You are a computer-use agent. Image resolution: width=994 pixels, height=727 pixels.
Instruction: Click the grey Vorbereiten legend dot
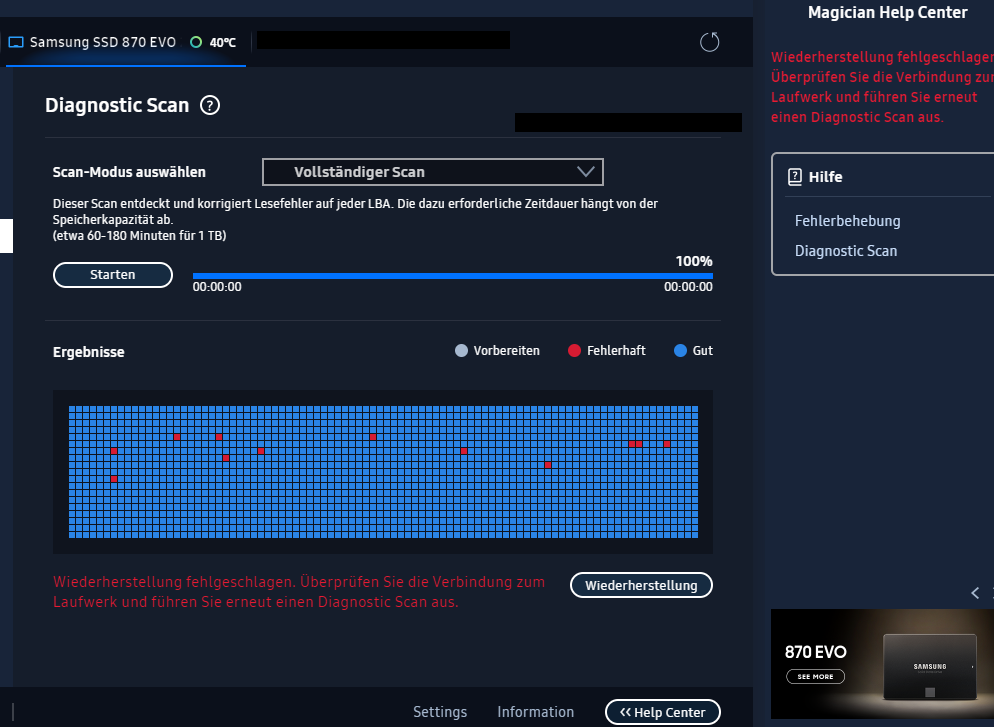(x=462, y=351)
